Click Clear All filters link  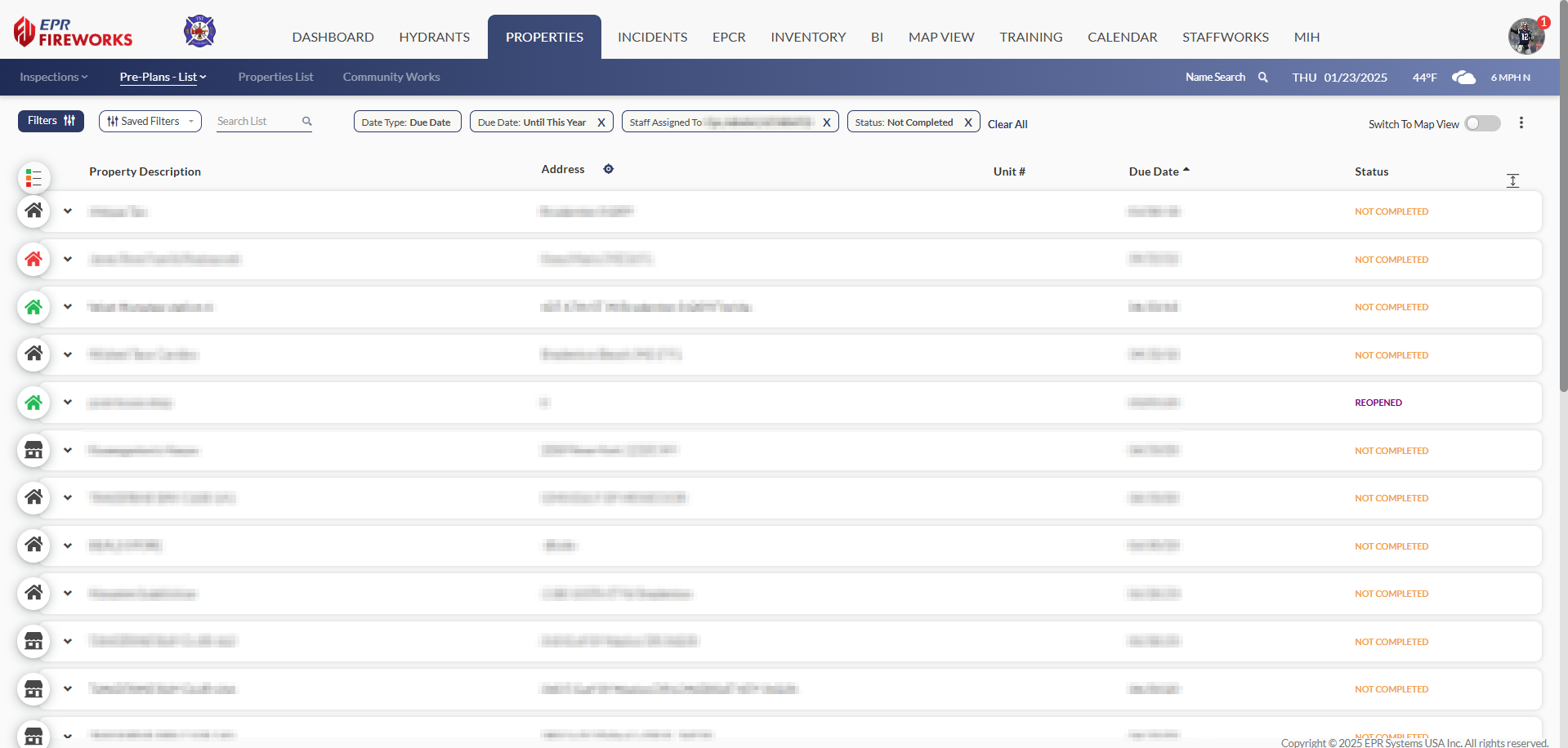pyautogui.click(x=1007, y=124)
